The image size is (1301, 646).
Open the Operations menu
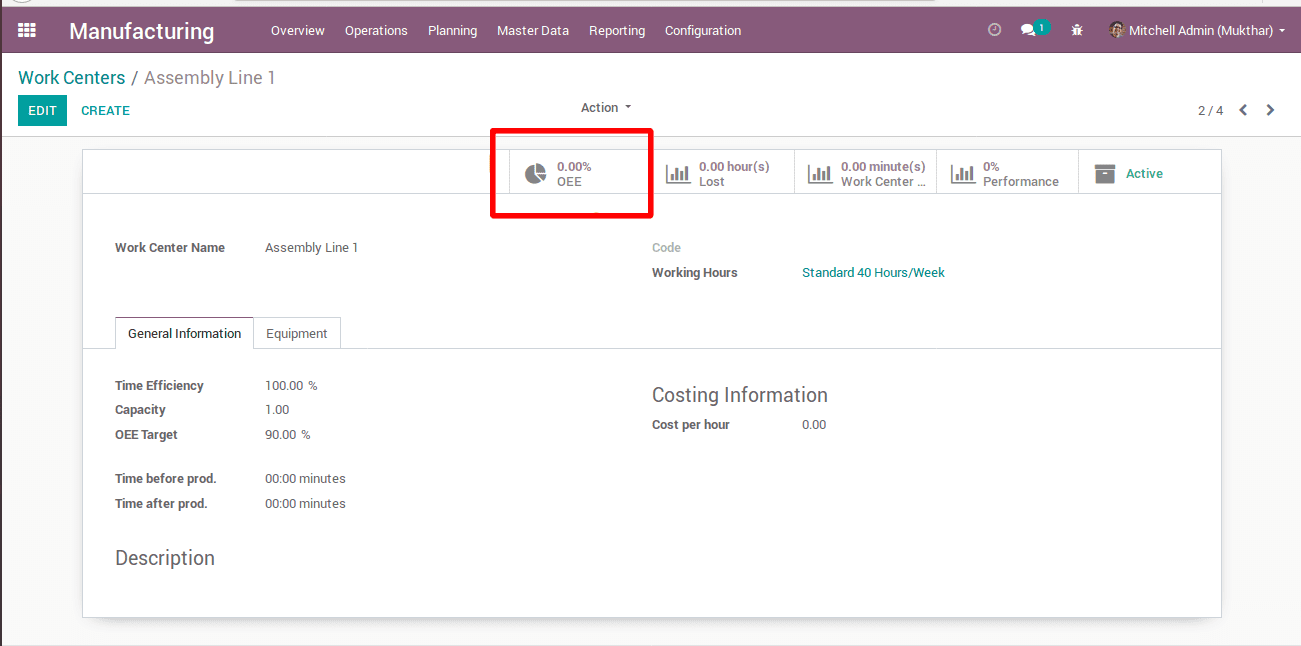coord(376,30)
